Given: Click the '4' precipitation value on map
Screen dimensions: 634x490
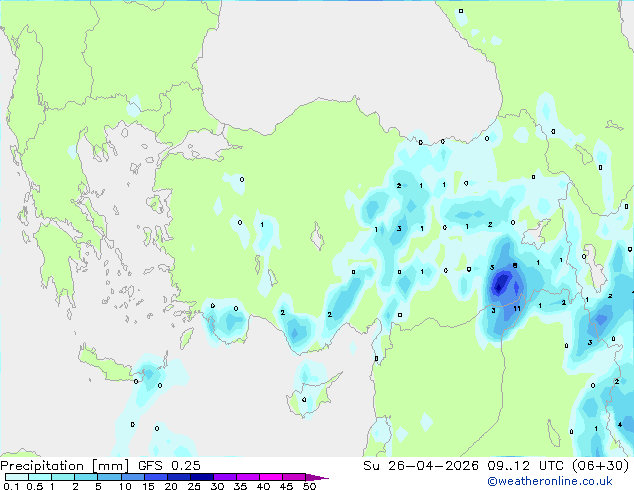Looking at the screenshot, I should [x=619, y=425].
